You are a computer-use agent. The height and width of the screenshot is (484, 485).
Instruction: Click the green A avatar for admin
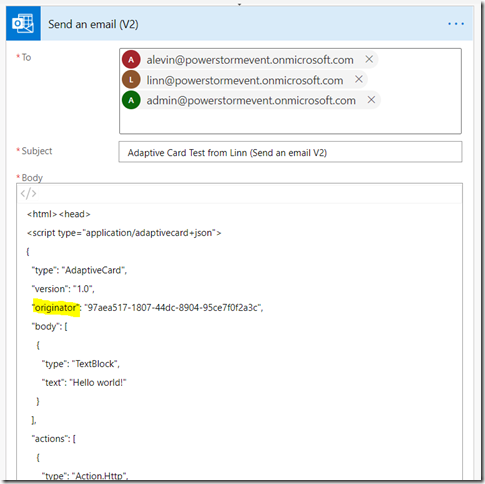[x=131, y=100]
